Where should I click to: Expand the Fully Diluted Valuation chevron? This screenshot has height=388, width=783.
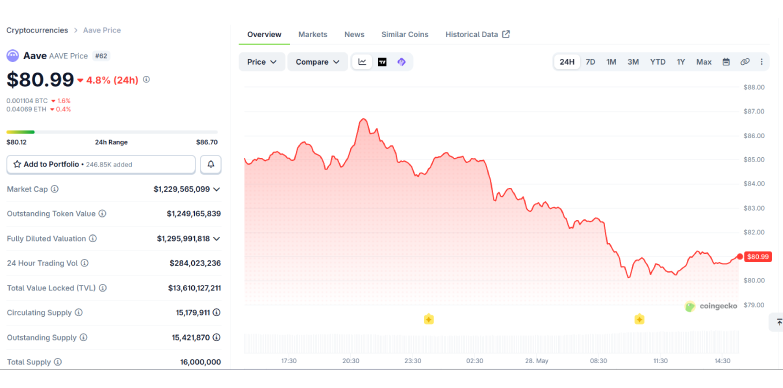216,239
